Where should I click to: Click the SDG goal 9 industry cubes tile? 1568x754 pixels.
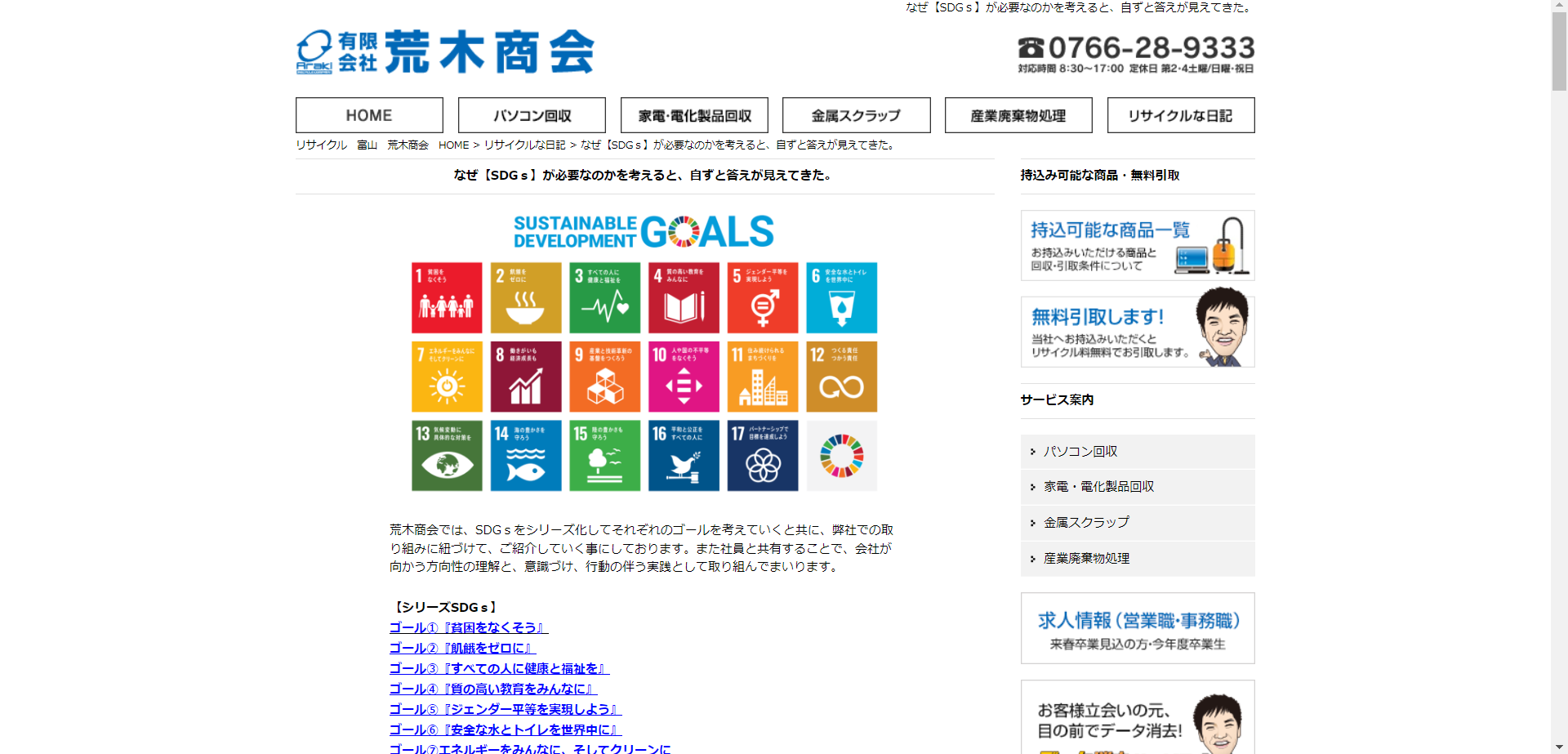(x=605, y=377)
